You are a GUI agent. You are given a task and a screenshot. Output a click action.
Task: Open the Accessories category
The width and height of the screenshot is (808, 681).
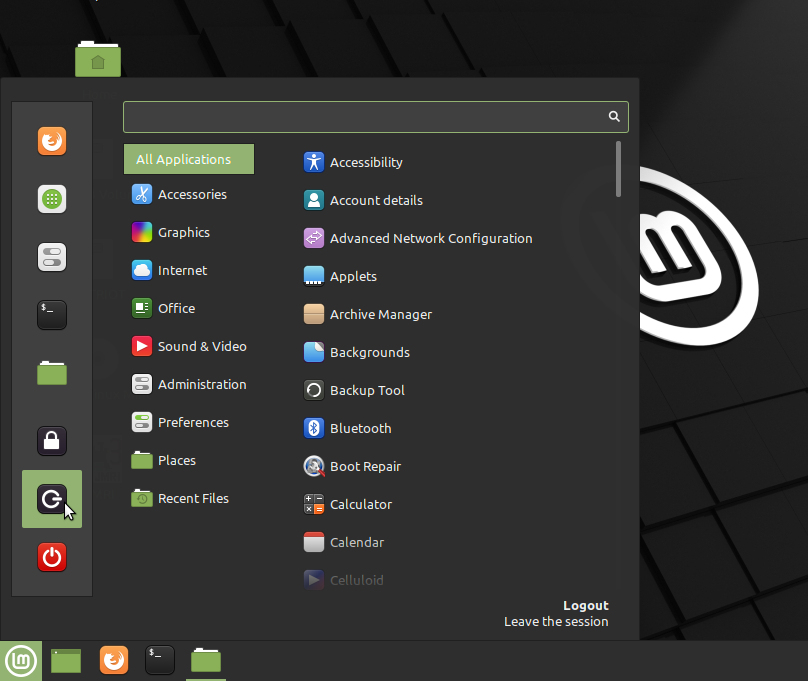coord(191,195)
